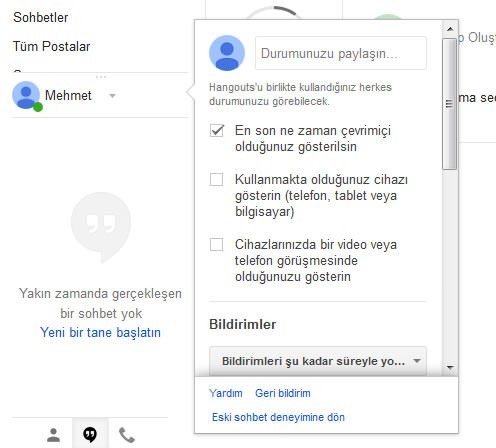
Task: Click the 'Durumunuzu paylaşın...' status input field
Action: pyautogui.click(x=341, y=53)
